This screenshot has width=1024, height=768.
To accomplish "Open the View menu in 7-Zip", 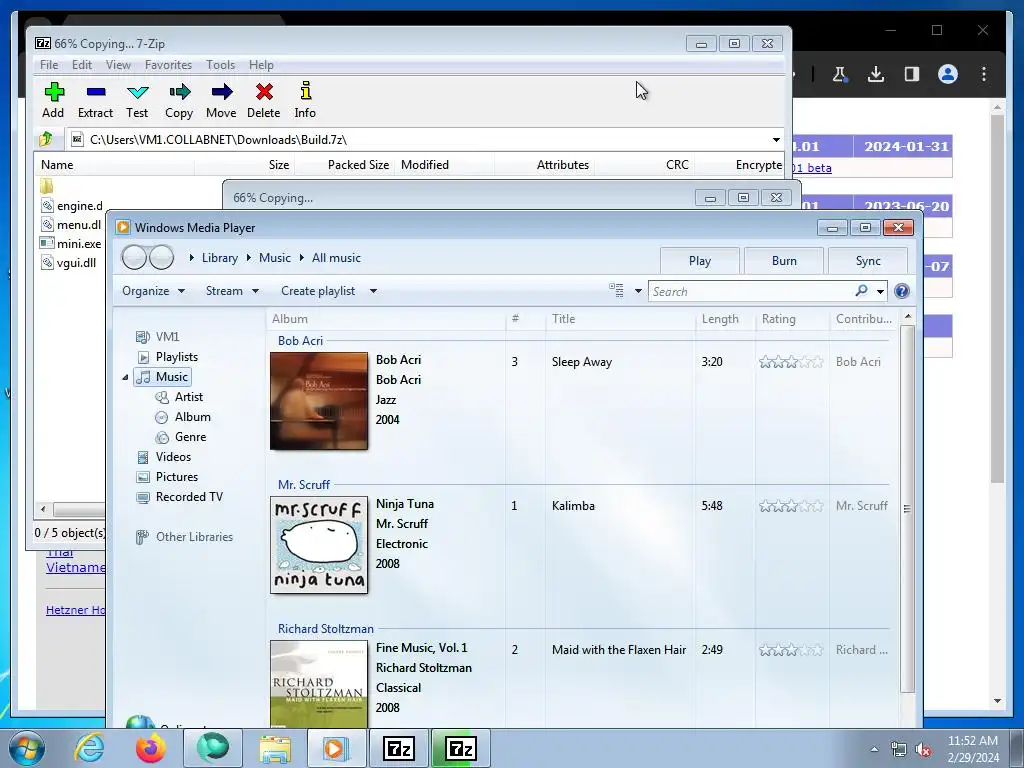I will 118,65.
